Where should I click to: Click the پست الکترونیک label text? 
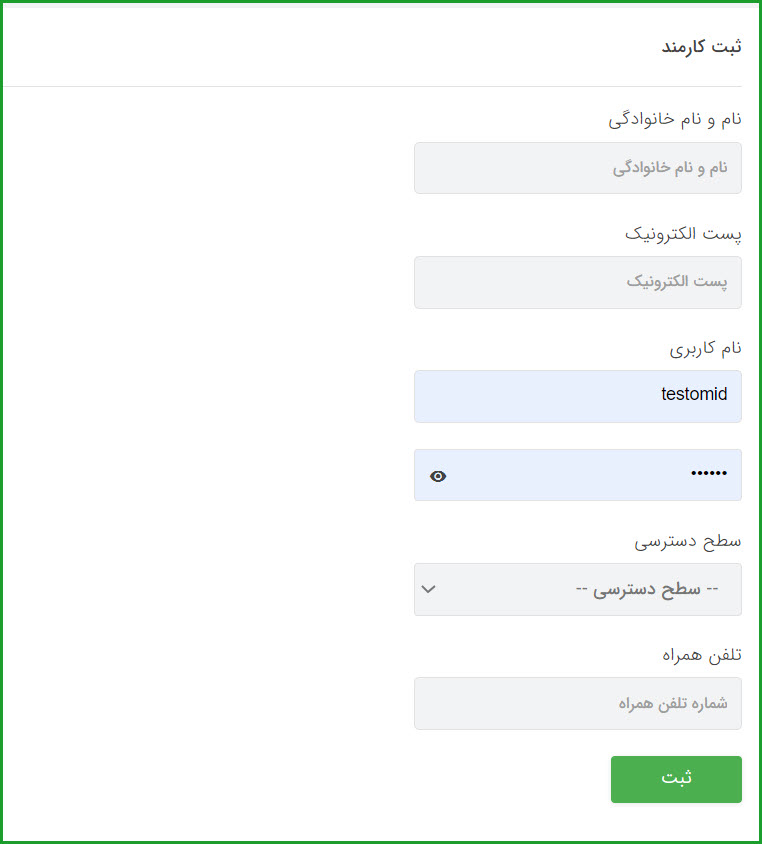683,234
